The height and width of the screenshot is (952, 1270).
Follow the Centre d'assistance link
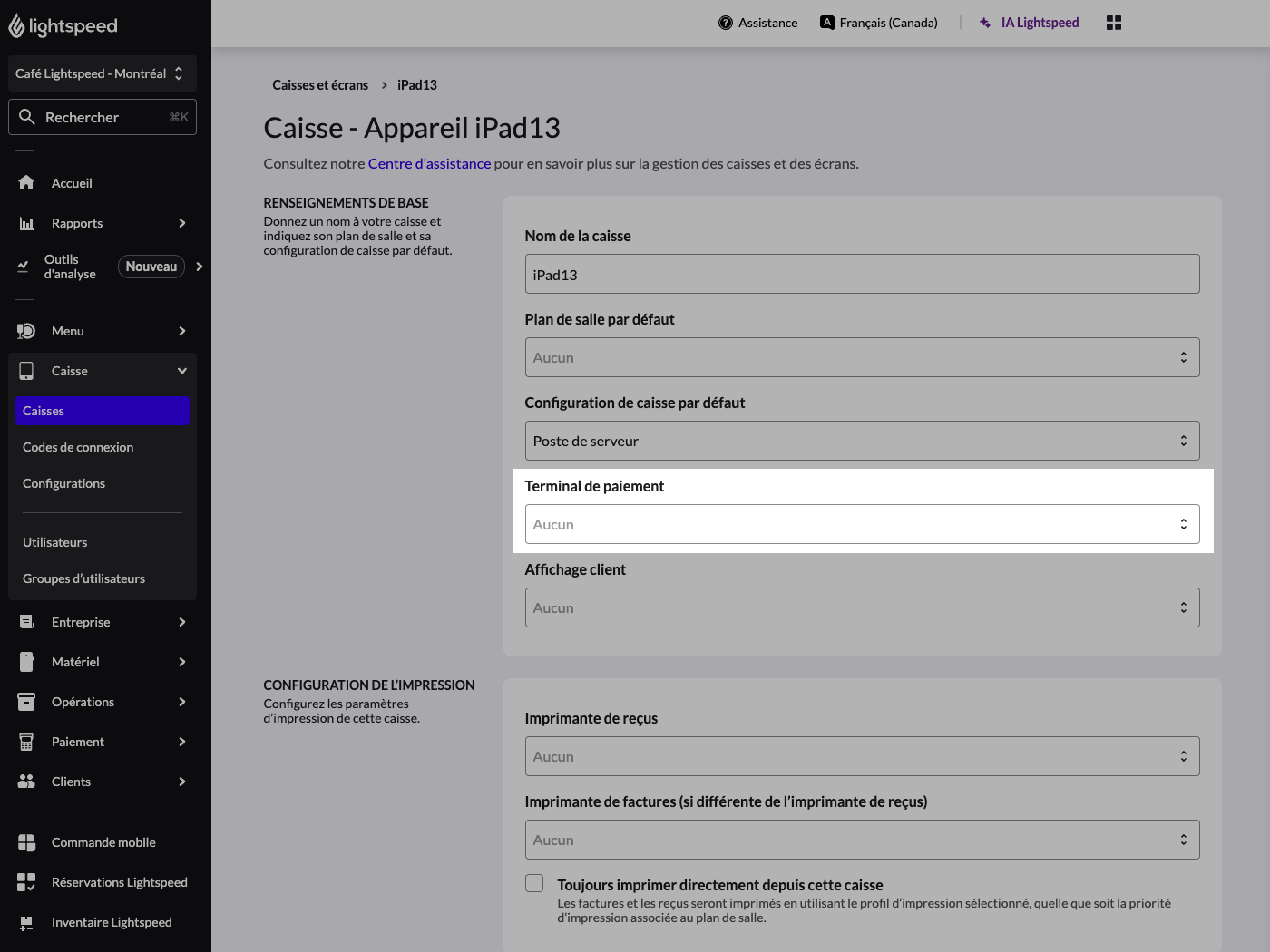tap(429, 164)
